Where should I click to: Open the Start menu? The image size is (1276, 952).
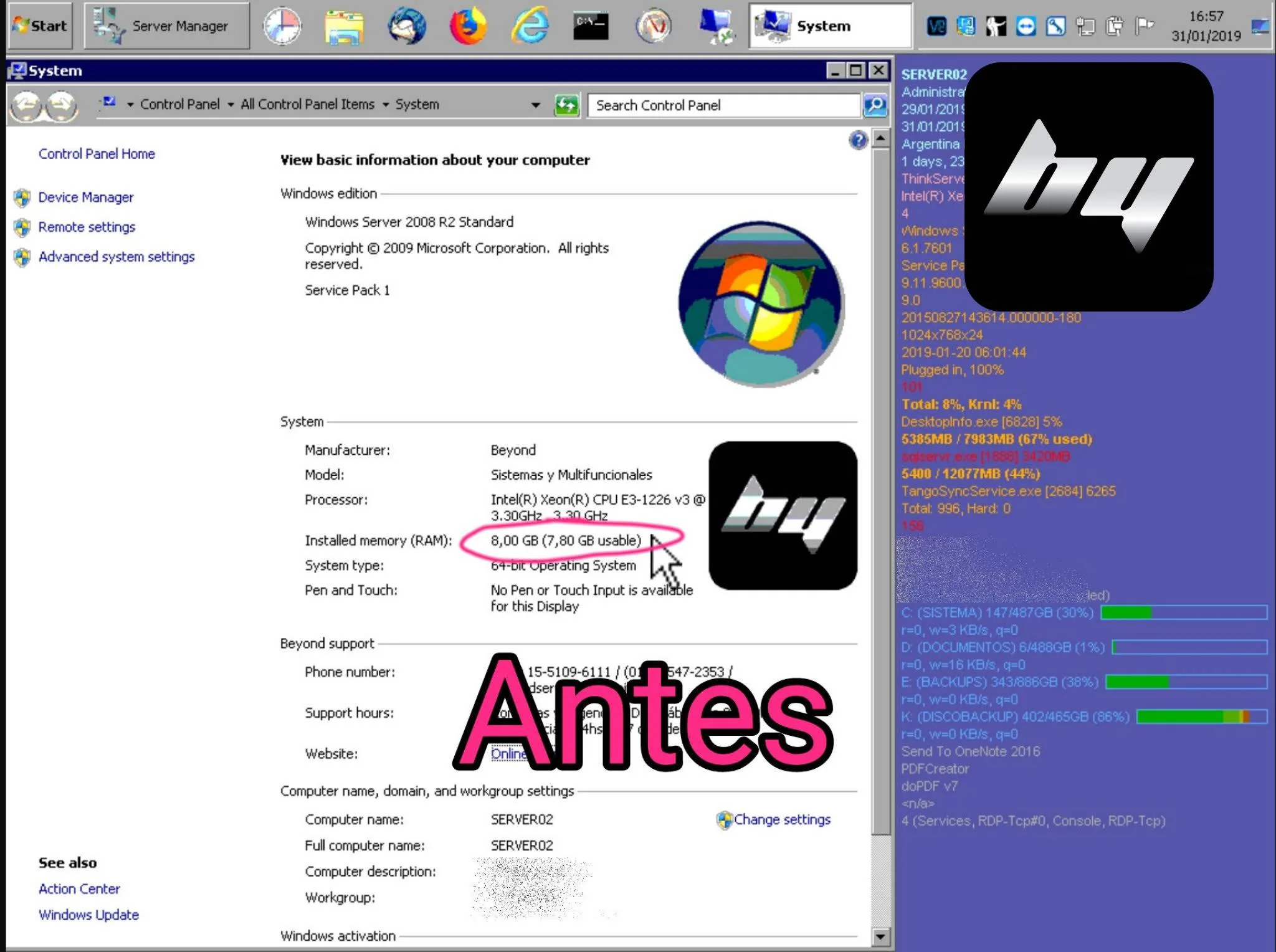pyautogui.click(x=40, y=26)
